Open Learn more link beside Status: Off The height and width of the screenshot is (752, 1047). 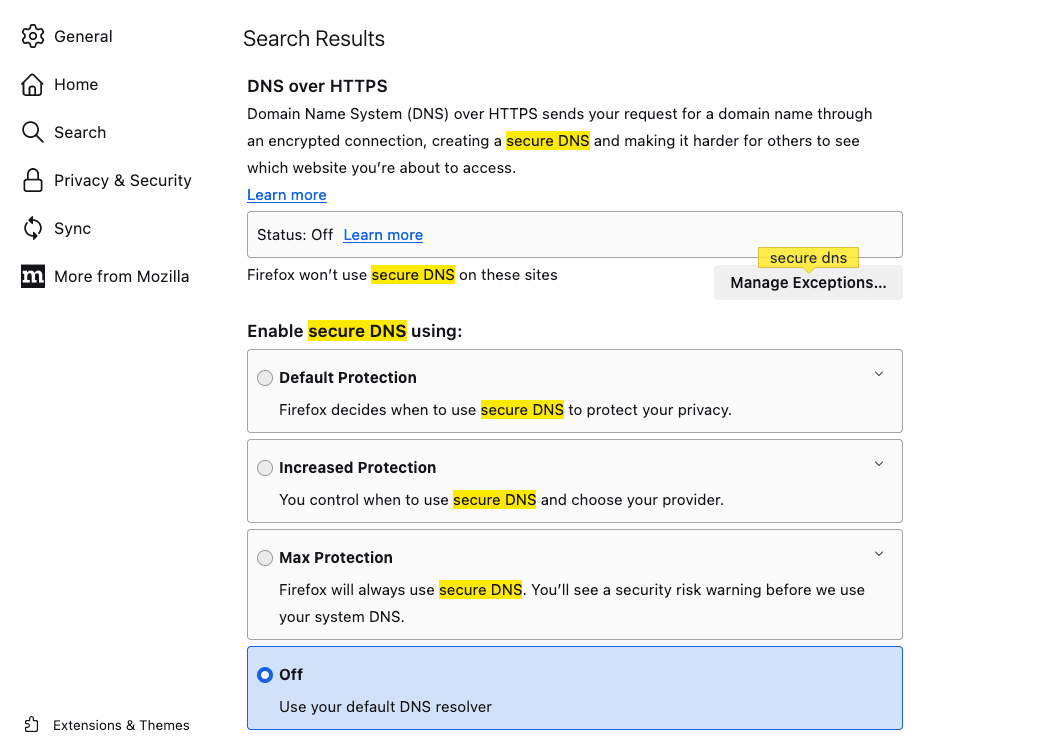click(x=383, y=235)
